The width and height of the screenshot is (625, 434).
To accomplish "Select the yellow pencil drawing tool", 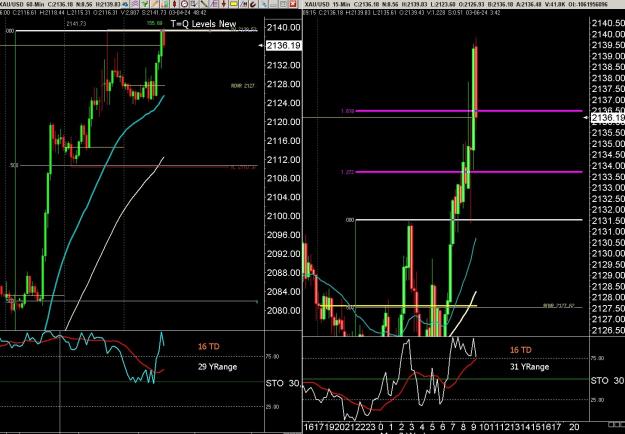I will [x=155, y=4].
